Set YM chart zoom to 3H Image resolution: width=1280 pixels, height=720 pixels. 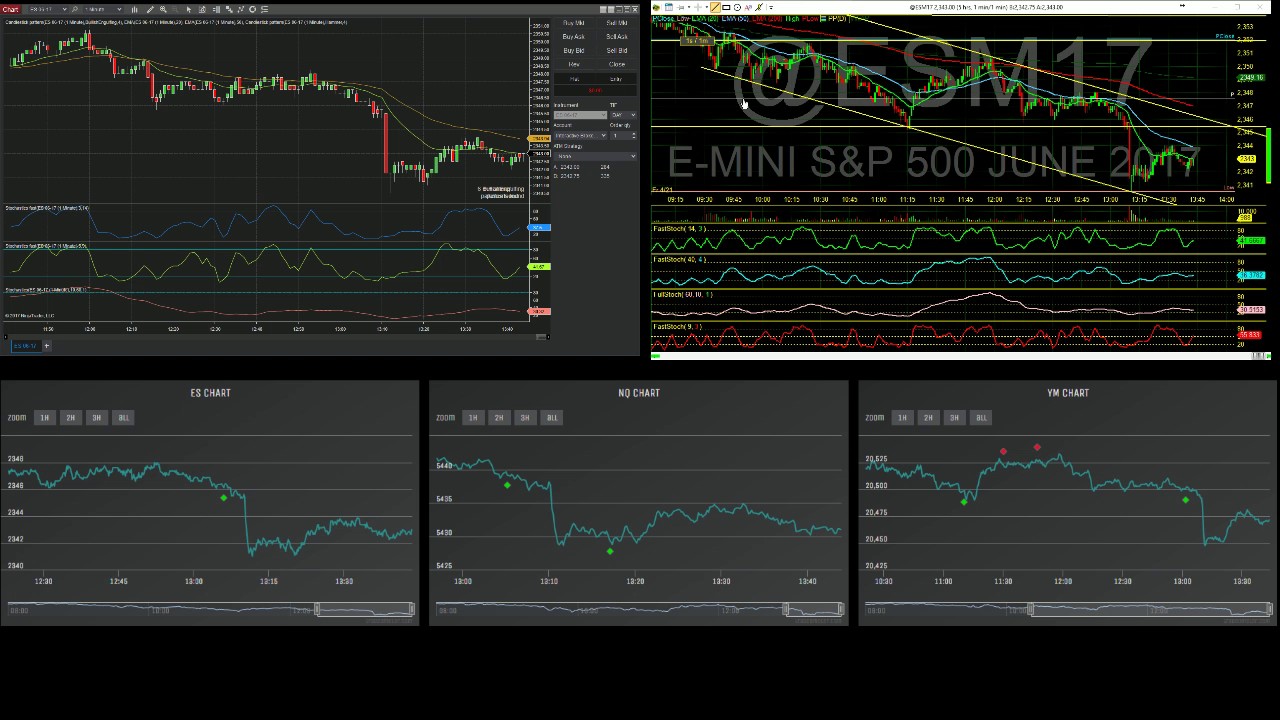coord(954,417)
